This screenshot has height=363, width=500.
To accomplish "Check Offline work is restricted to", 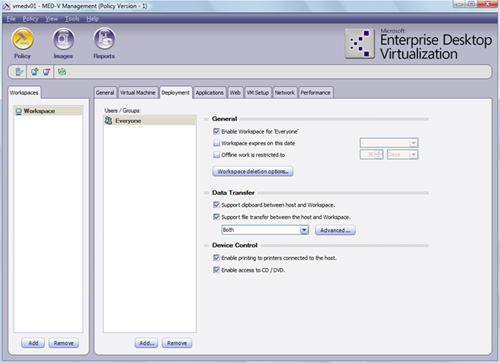I will point(216,155).
